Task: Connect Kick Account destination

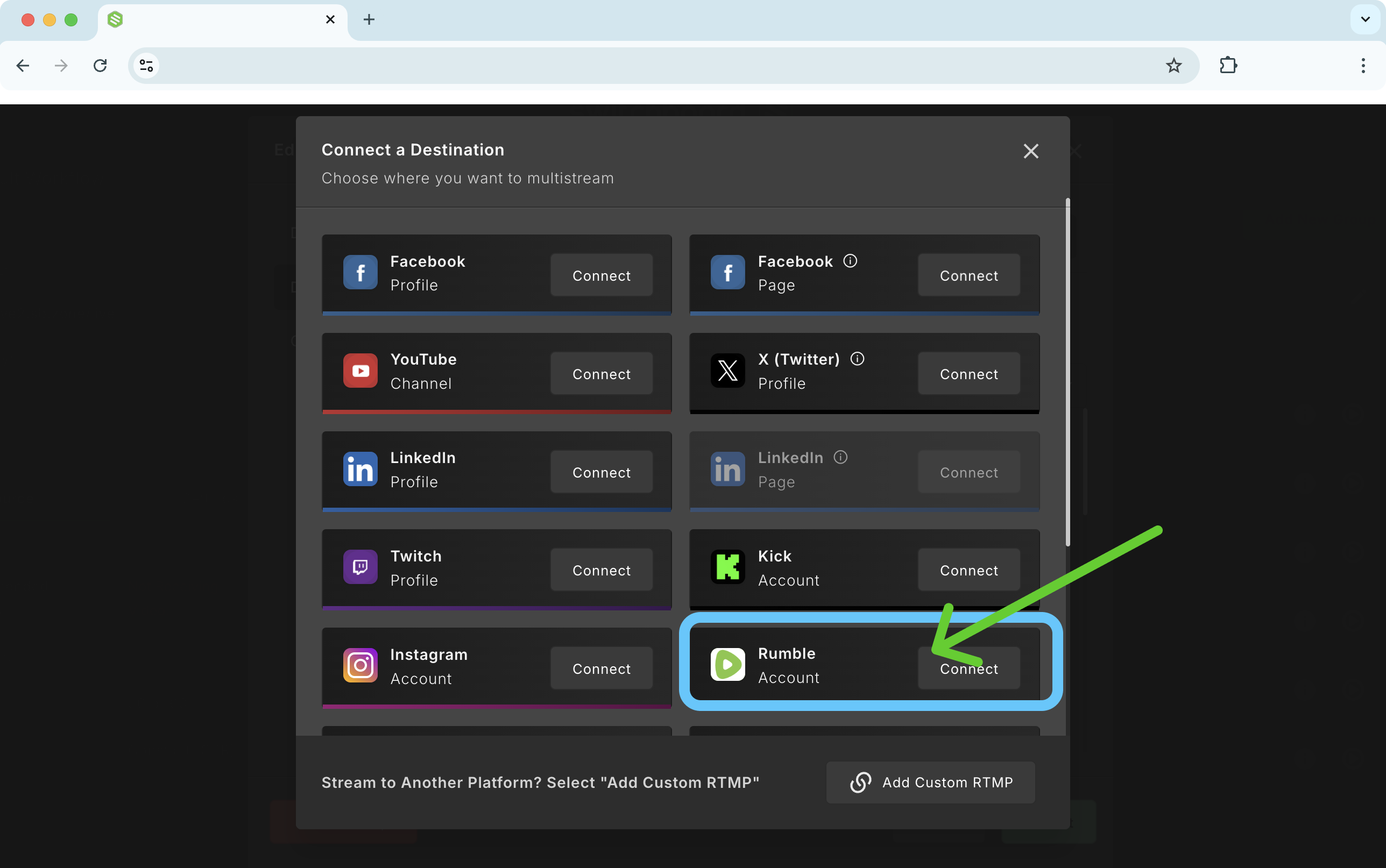Action: [x=968, y=570]
